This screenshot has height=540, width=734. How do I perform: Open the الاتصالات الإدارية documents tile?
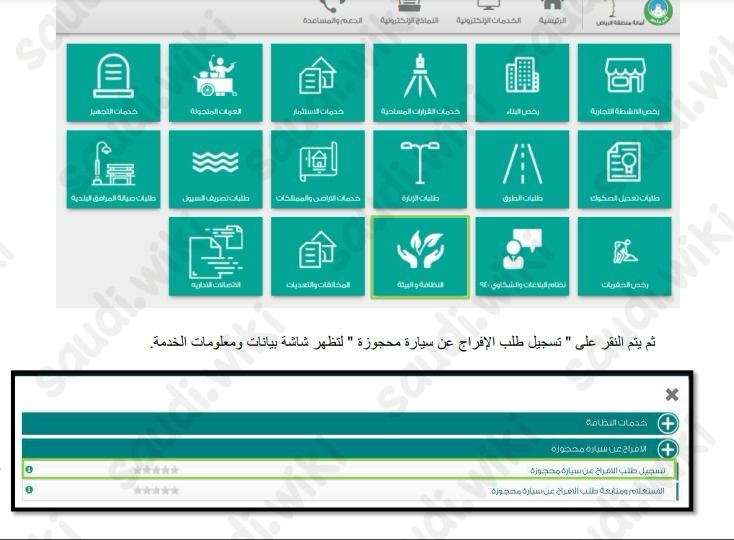[x=216, y=256]
